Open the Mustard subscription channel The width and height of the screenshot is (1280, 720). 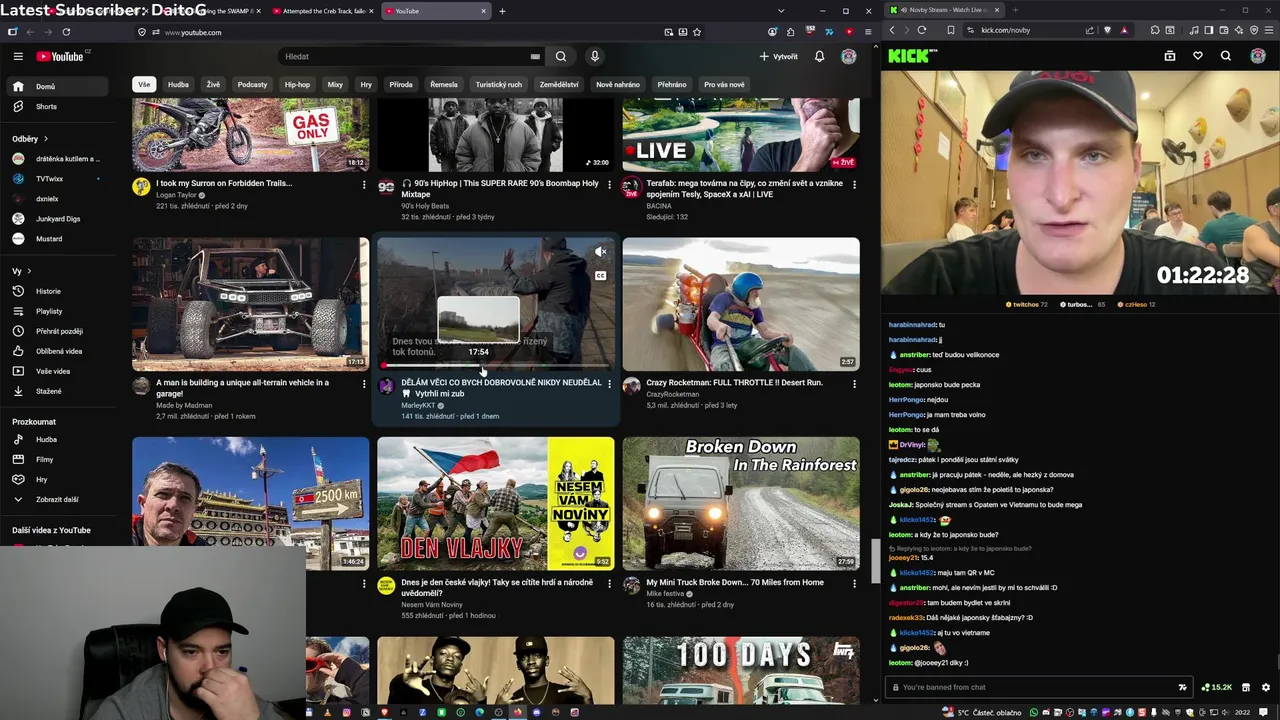point(58,239)
